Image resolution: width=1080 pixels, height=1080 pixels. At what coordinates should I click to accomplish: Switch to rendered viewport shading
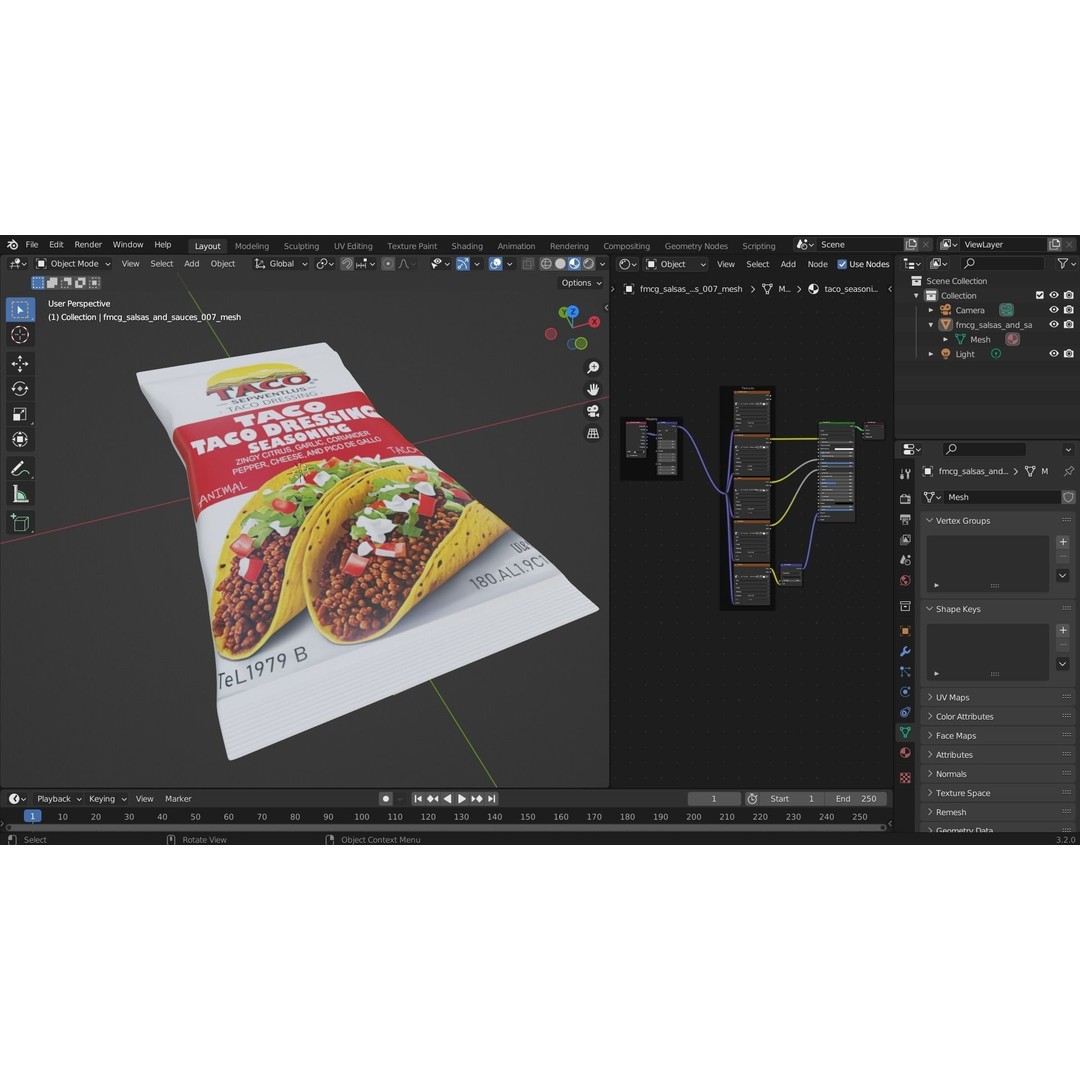(x=589, y=264)
